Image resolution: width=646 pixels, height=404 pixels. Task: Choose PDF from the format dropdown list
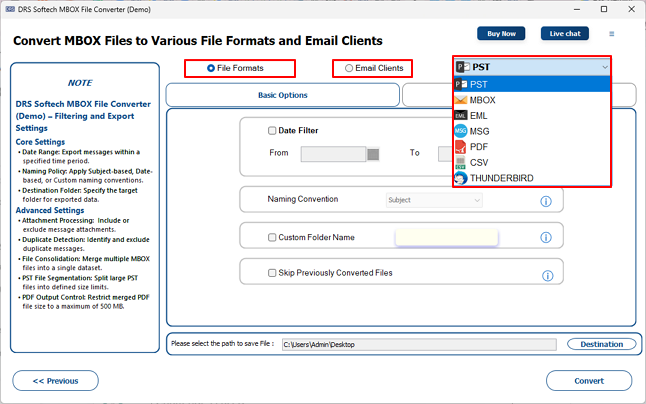point(531,147)
